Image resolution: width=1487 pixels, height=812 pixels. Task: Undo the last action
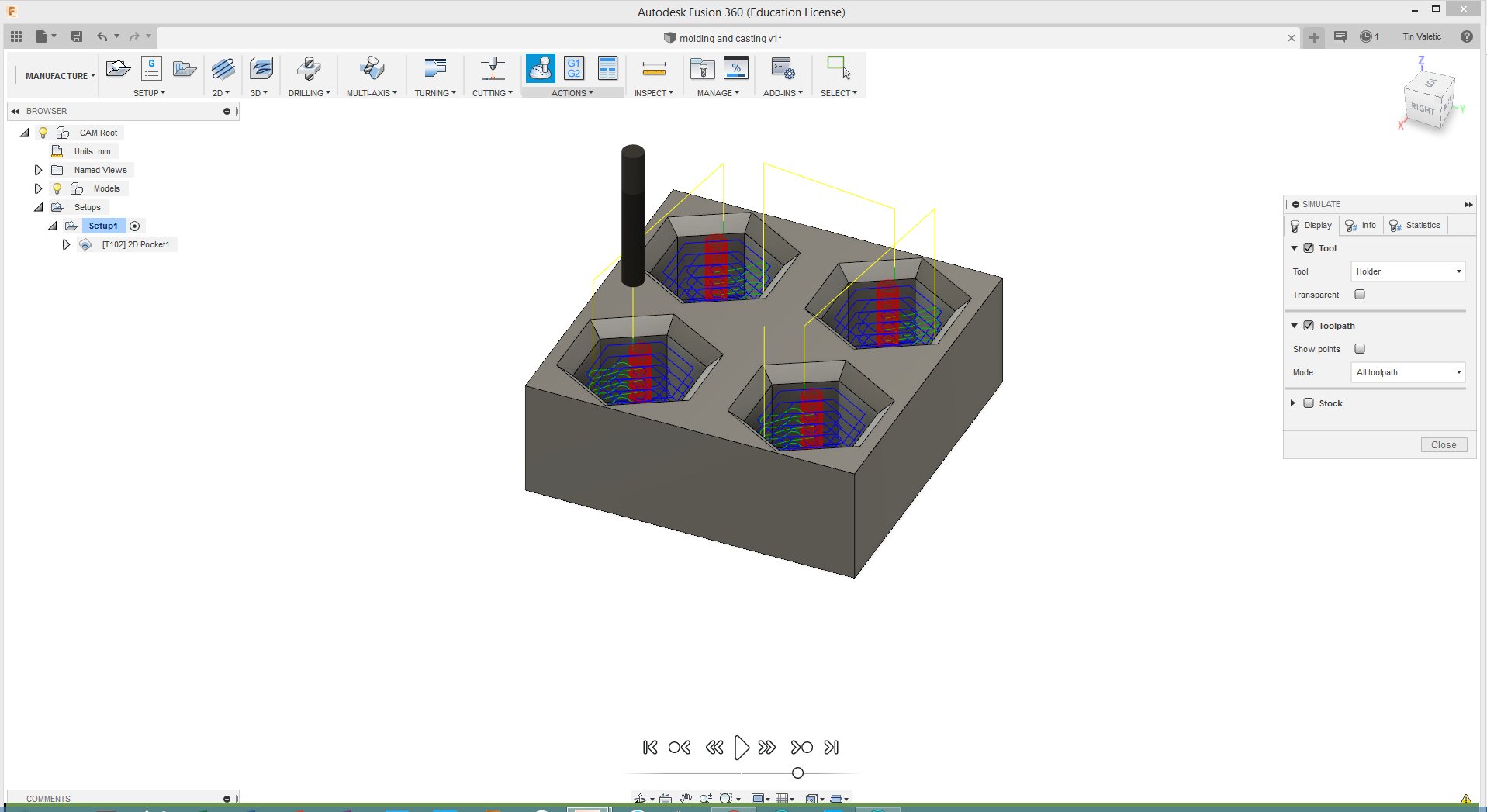[x=102, y=36]
